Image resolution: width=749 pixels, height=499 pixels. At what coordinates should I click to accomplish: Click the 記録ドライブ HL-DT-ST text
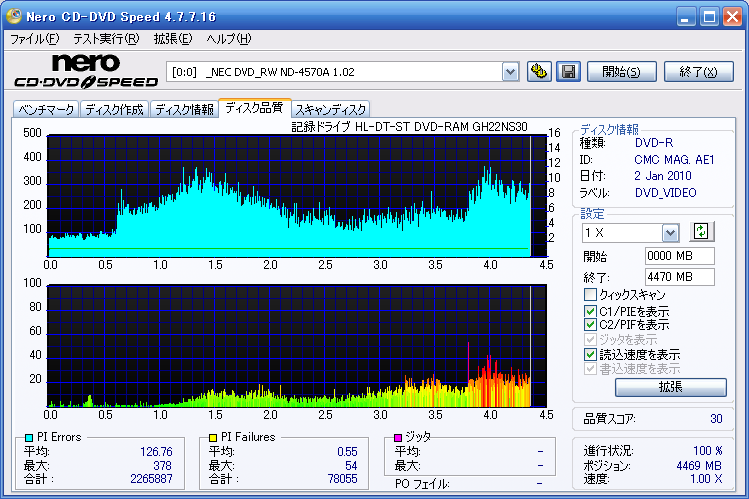point(409,127)
